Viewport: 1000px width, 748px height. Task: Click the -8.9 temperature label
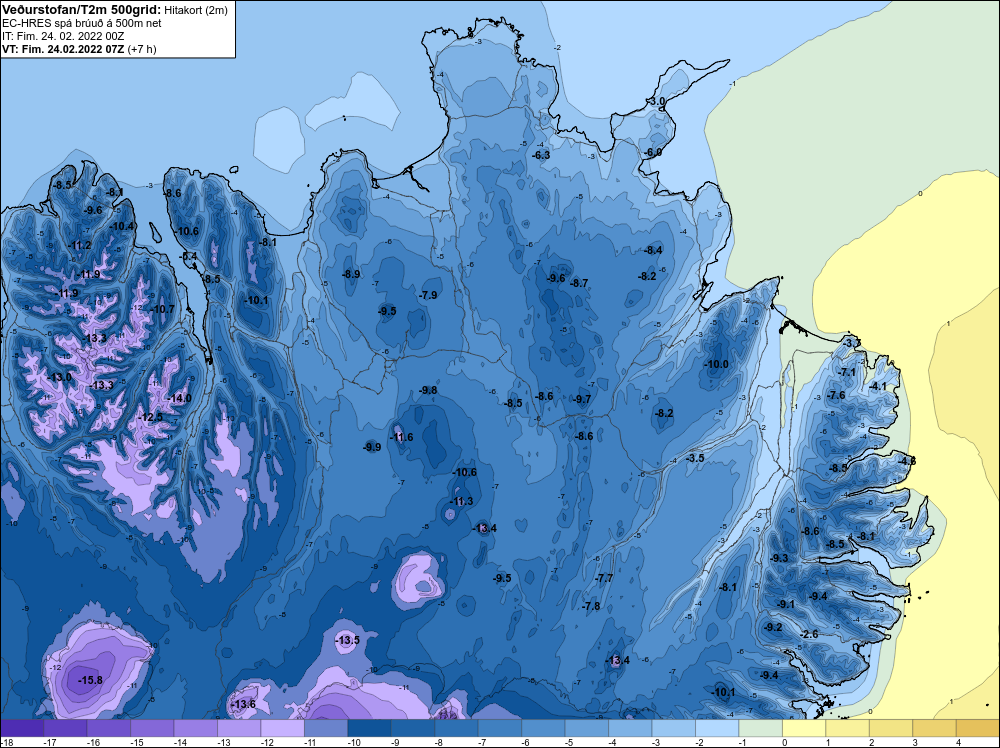351,274
